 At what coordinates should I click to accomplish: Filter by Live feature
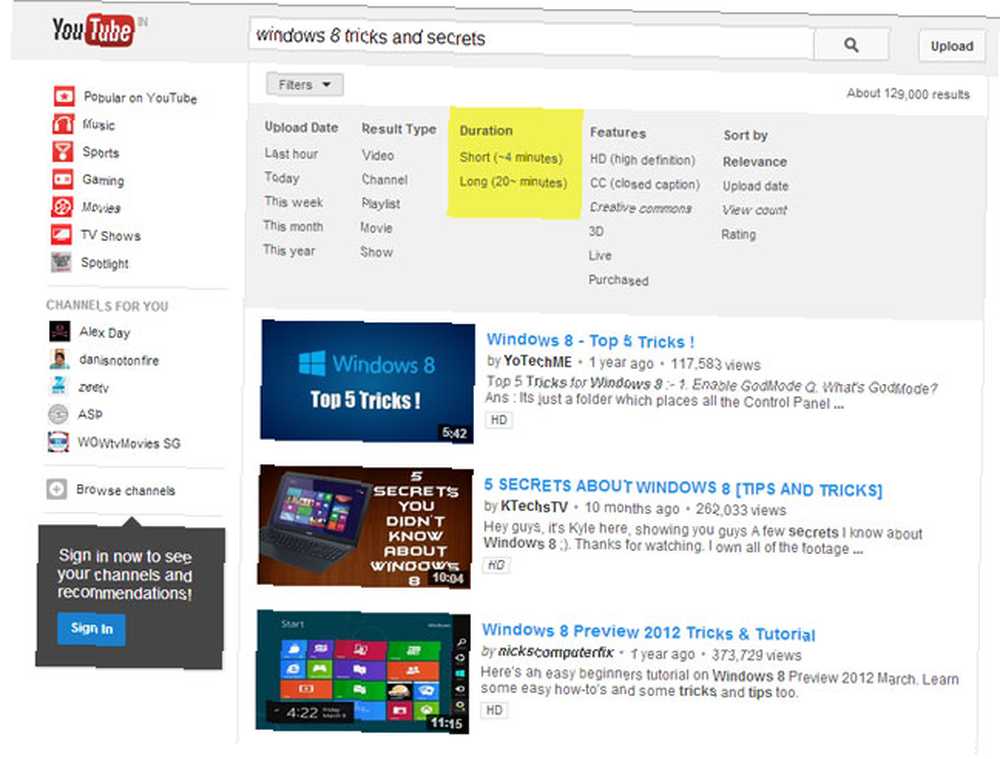click(x=599, y=255)
